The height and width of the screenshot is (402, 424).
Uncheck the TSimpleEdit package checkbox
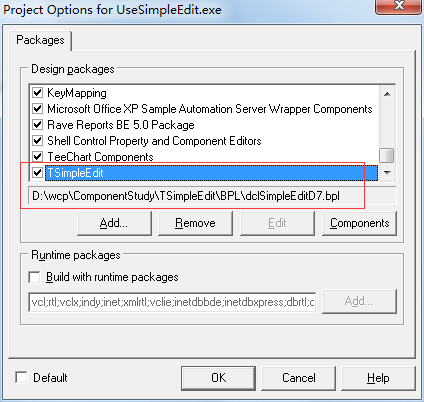point(38,172)
